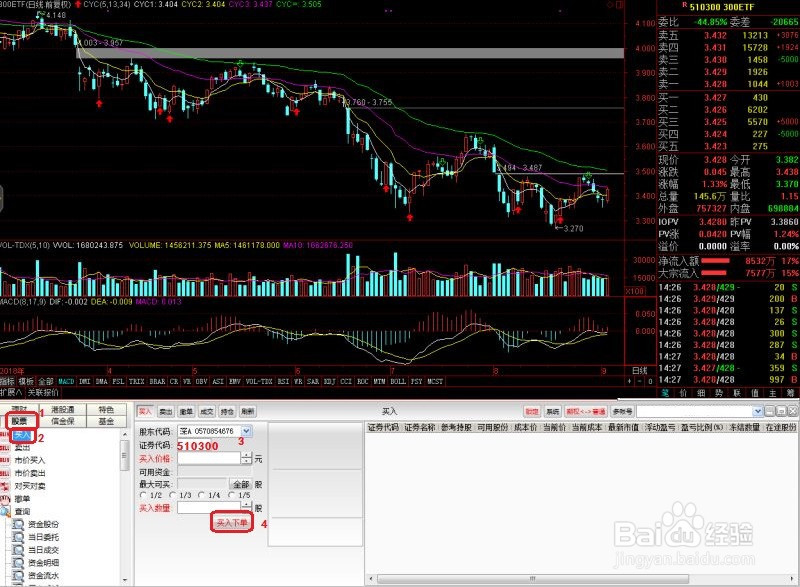Screen dimensions: 800x587
Task: Open the 市价卖出 market sell entry
Action: pyautogui.click(x=30, y=473)
